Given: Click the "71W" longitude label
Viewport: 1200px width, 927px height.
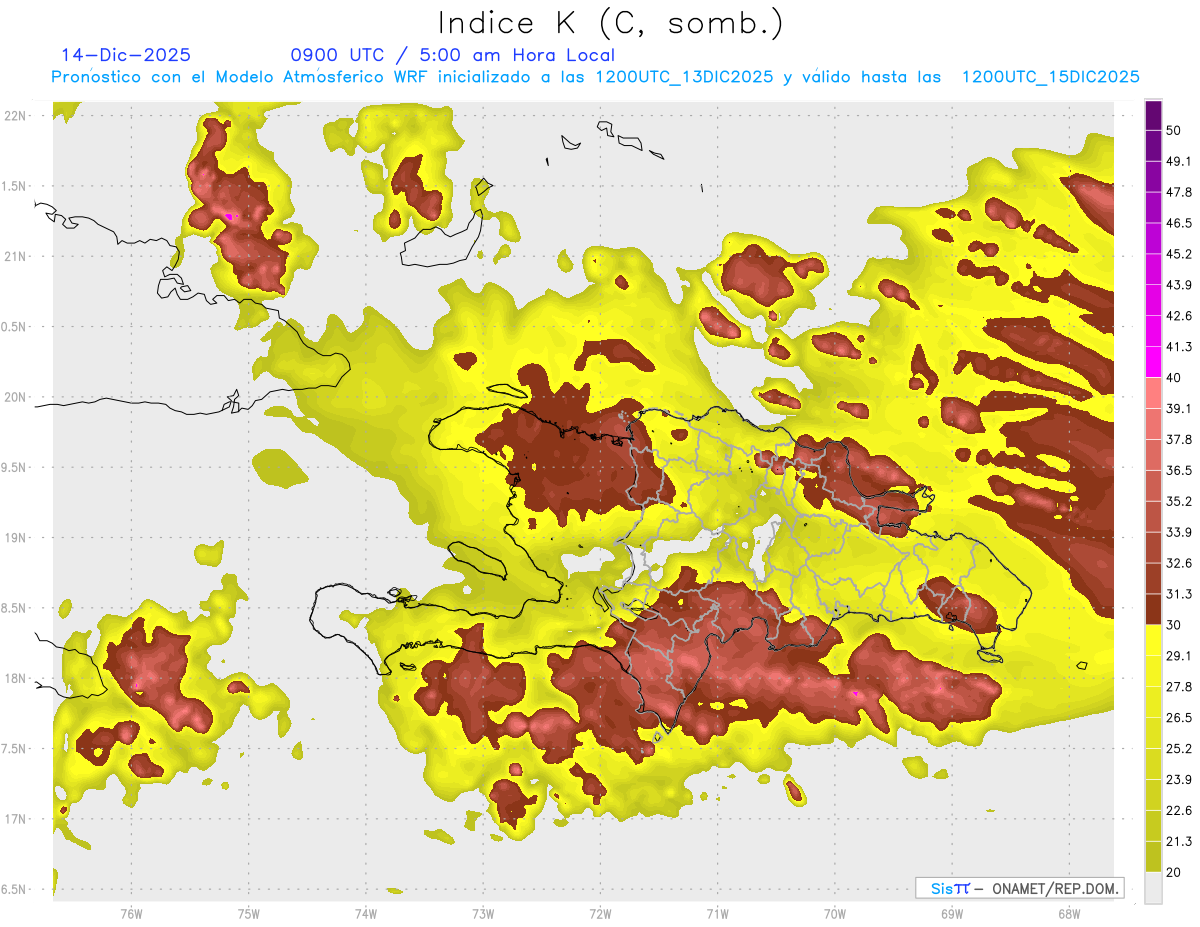Looking at the screenshot, I should coord(717,913).
